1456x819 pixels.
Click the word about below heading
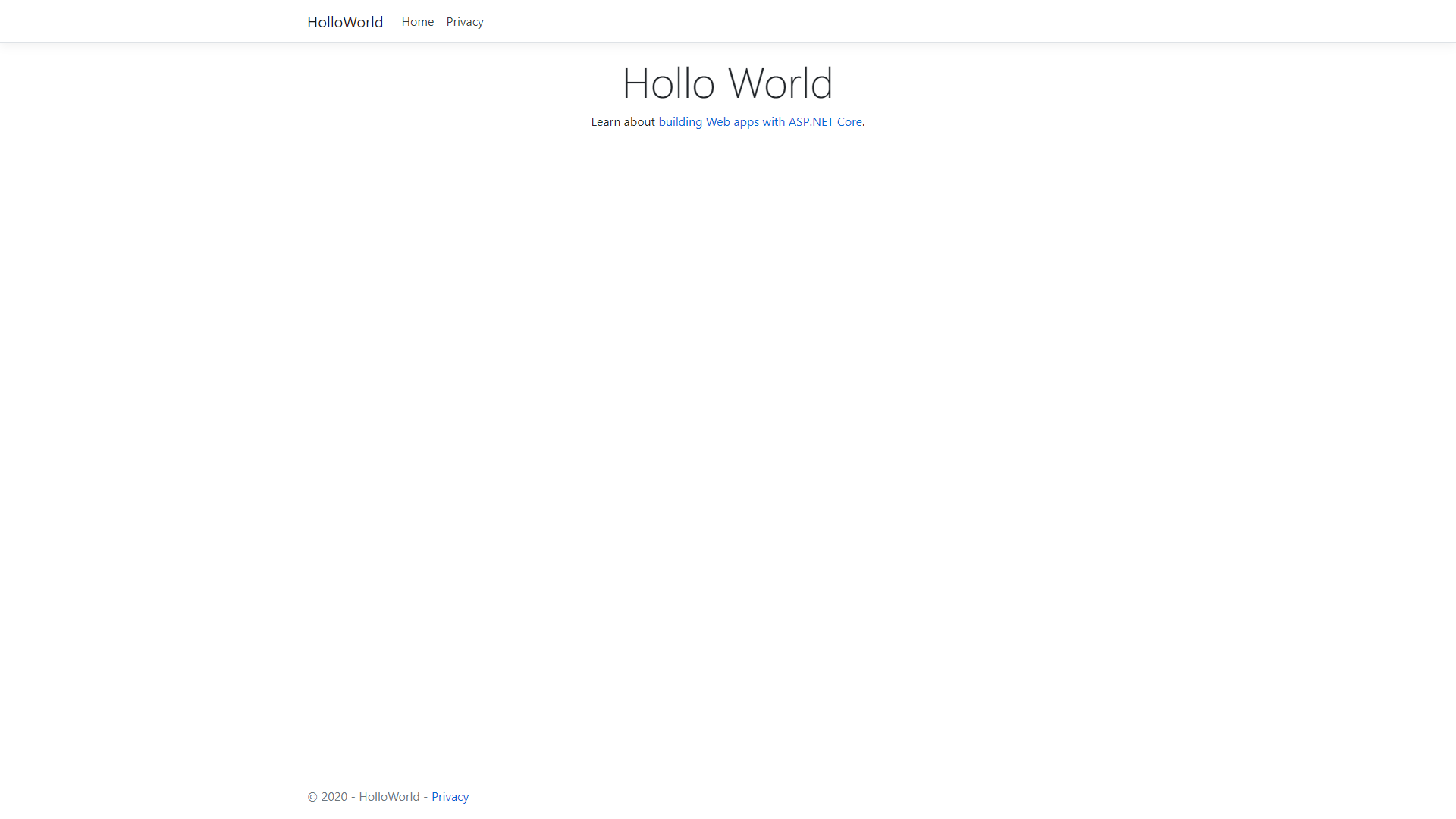(639, 122)
